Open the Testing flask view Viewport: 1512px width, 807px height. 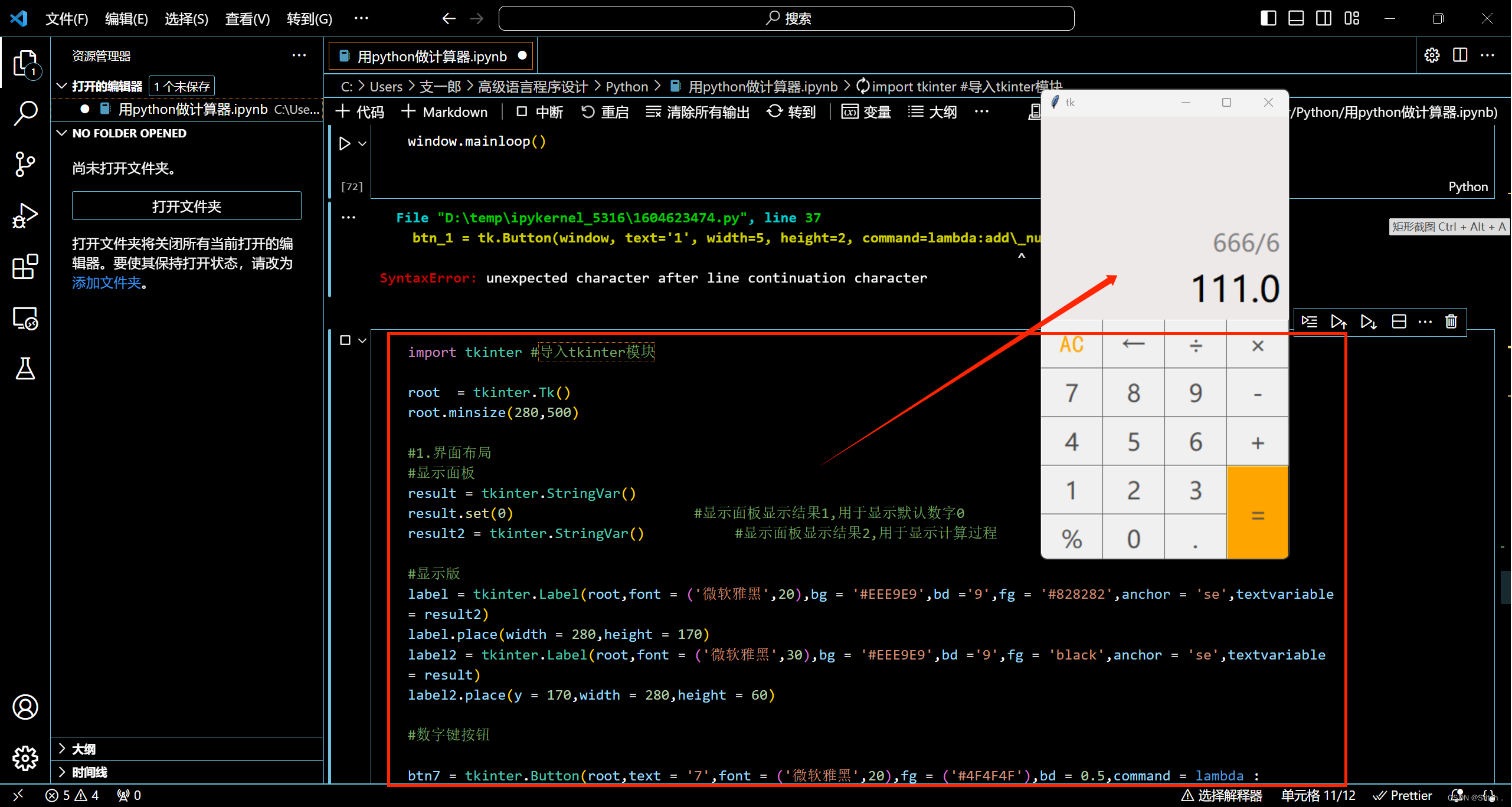(x=25, y=369)
